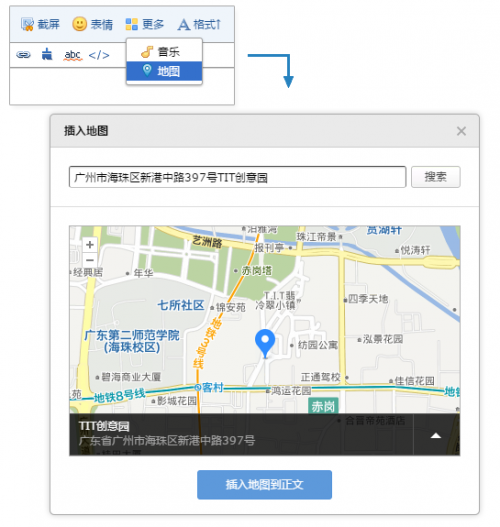Zoom in on the map
Image resolution: width=500 pixels, height=527 pixels.
tap(90, 245)
